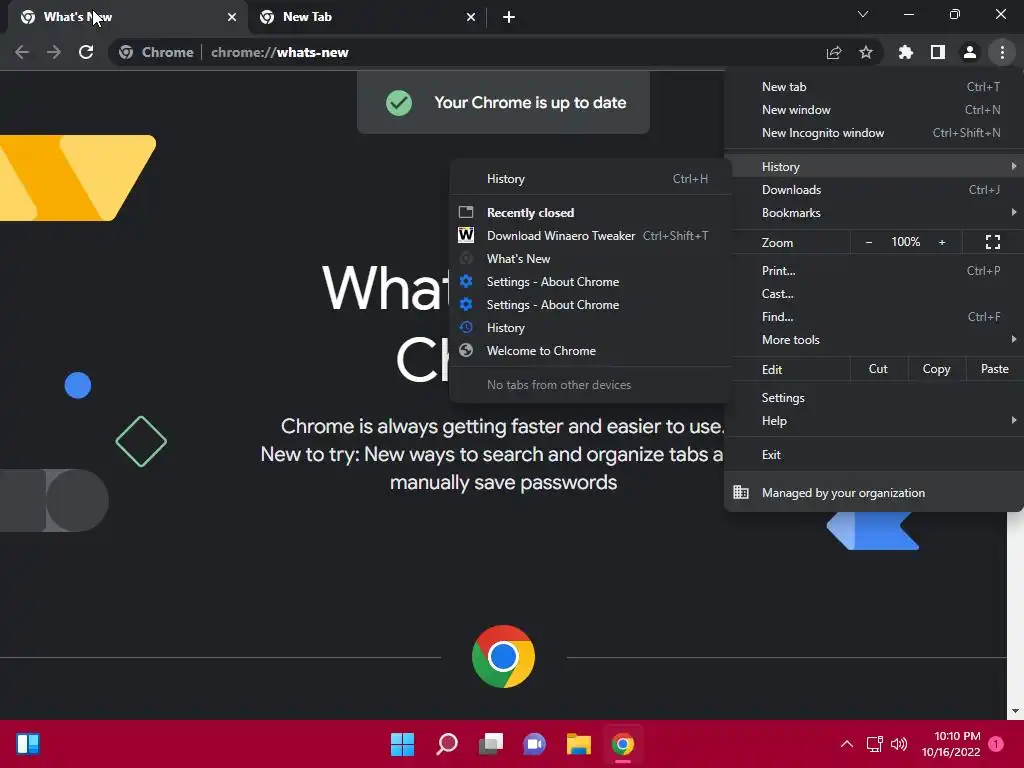Open the notification badge in the tray
1024x768 pixels.
pyautogui.click(x=996, y=744)
